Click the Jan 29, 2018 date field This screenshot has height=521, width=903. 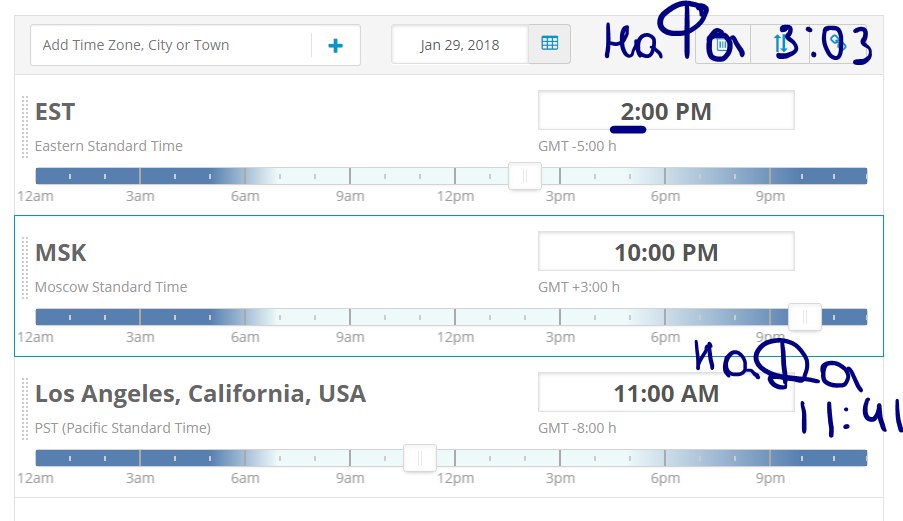460,45
